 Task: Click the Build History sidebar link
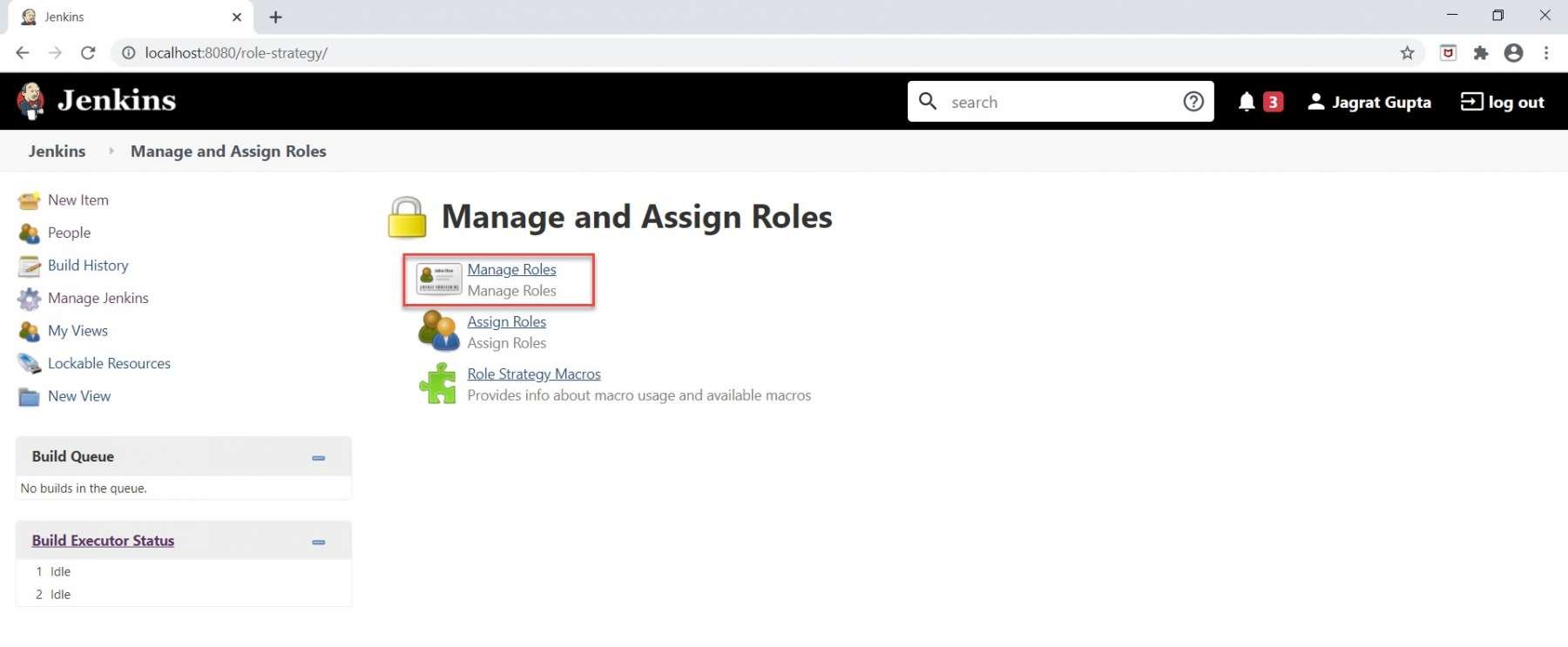coord(88,266)
